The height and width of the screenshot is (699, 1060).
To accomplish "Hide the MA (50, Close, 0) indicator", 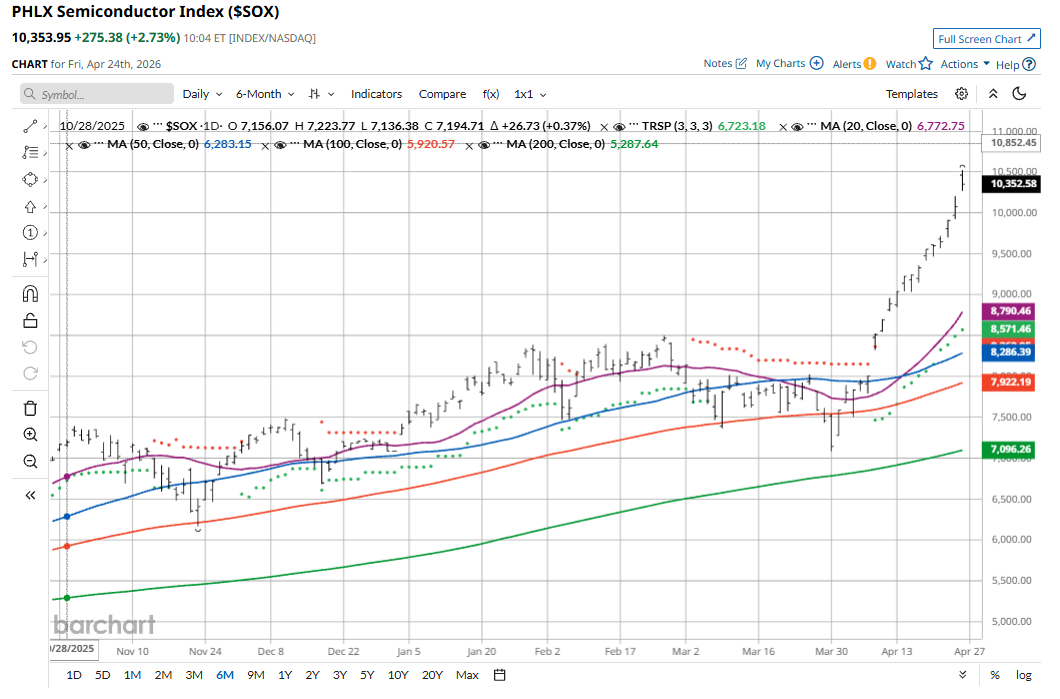I will coord(84,144).
